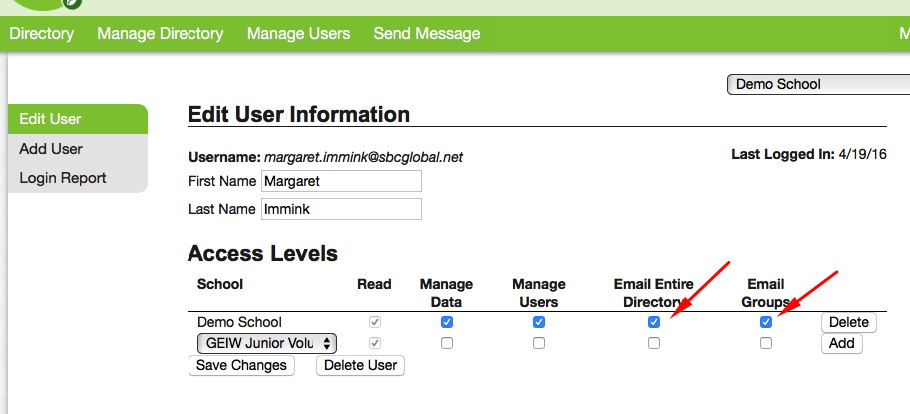Expand the Demo School selector at top right
910x414 pixels.
tap(817, 84)
